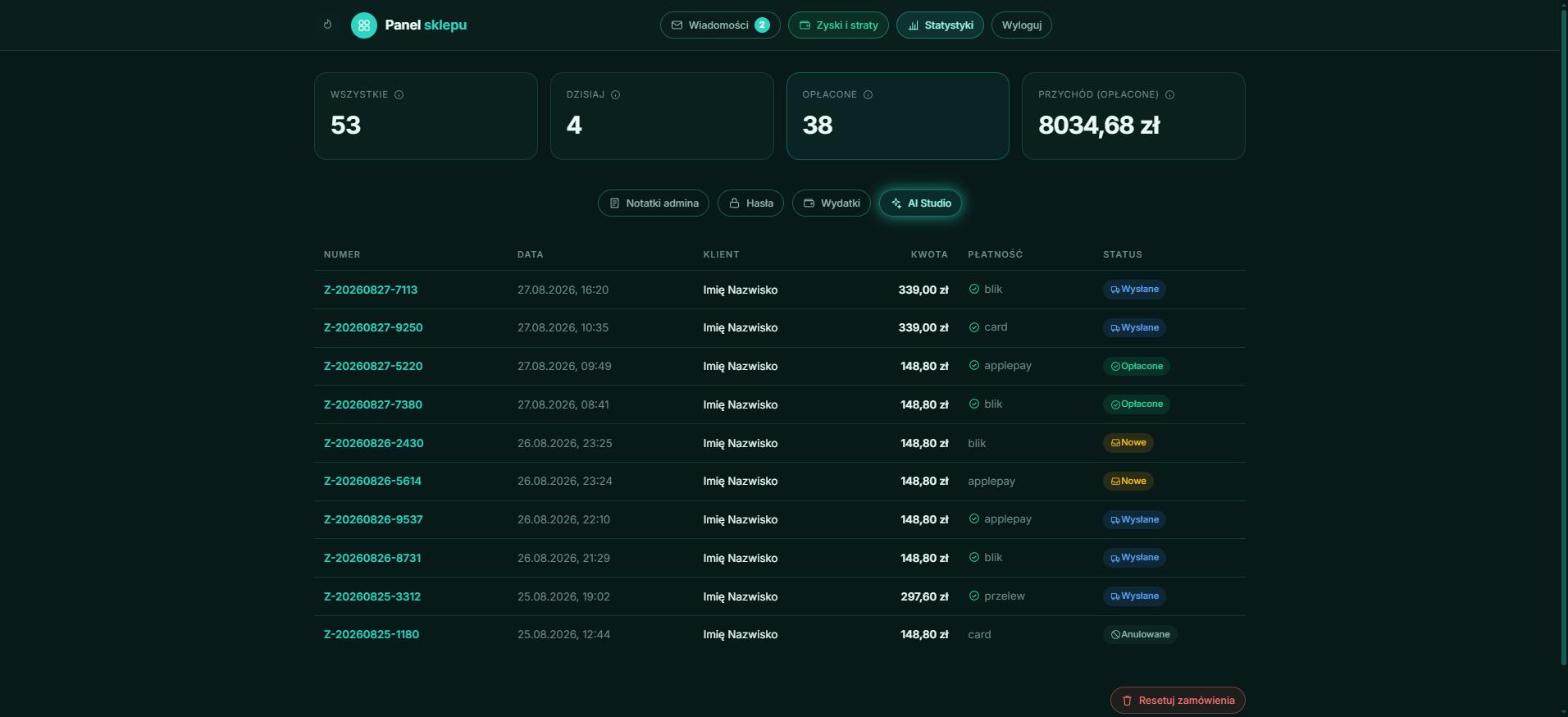The height and width of the screenshot is (717, 1568).
Task: Open Wiadomości from the top navigation
Action: tap(720, 25)
